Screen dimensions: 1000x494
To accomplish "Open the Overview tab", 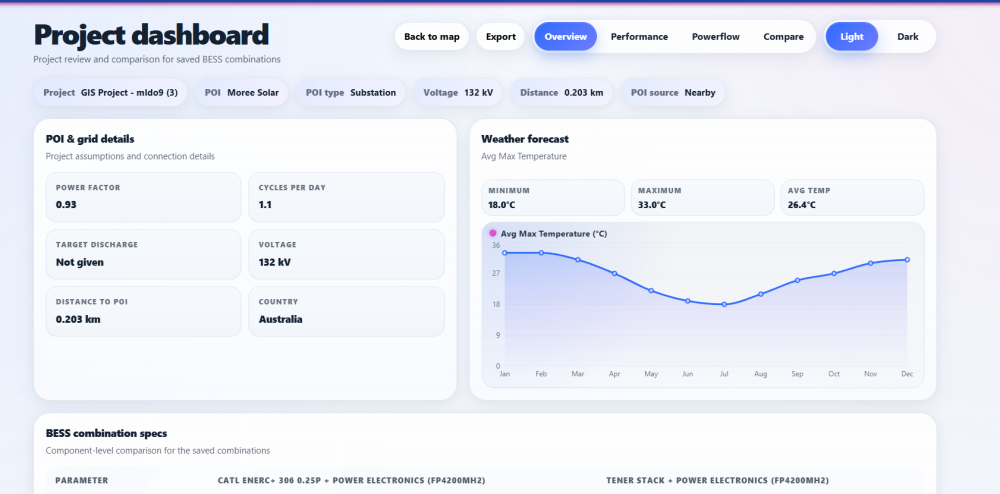I will pyautogui.click(x=566, y=36).
